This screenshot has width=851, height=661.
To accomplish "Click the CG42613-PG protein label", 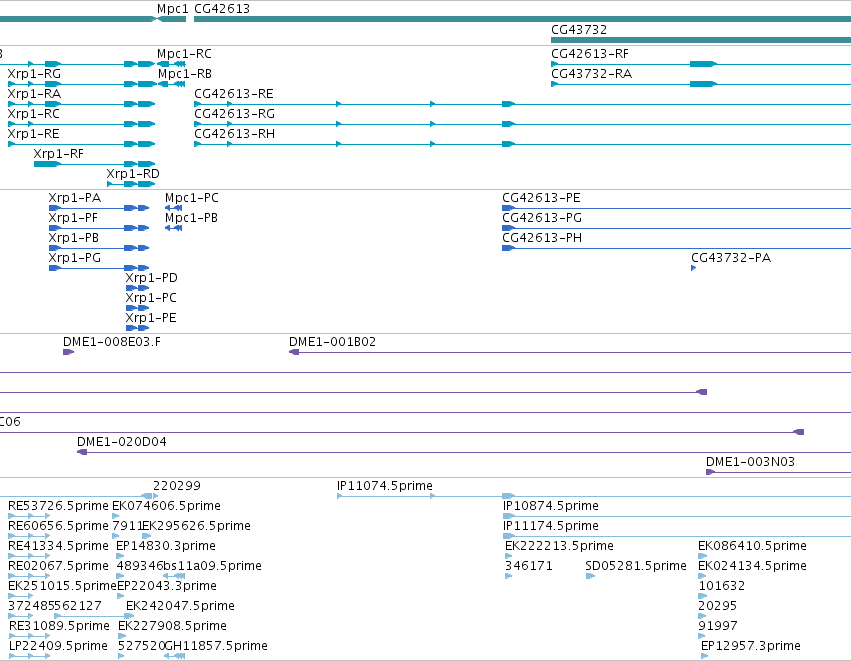I will pos(542,218).
